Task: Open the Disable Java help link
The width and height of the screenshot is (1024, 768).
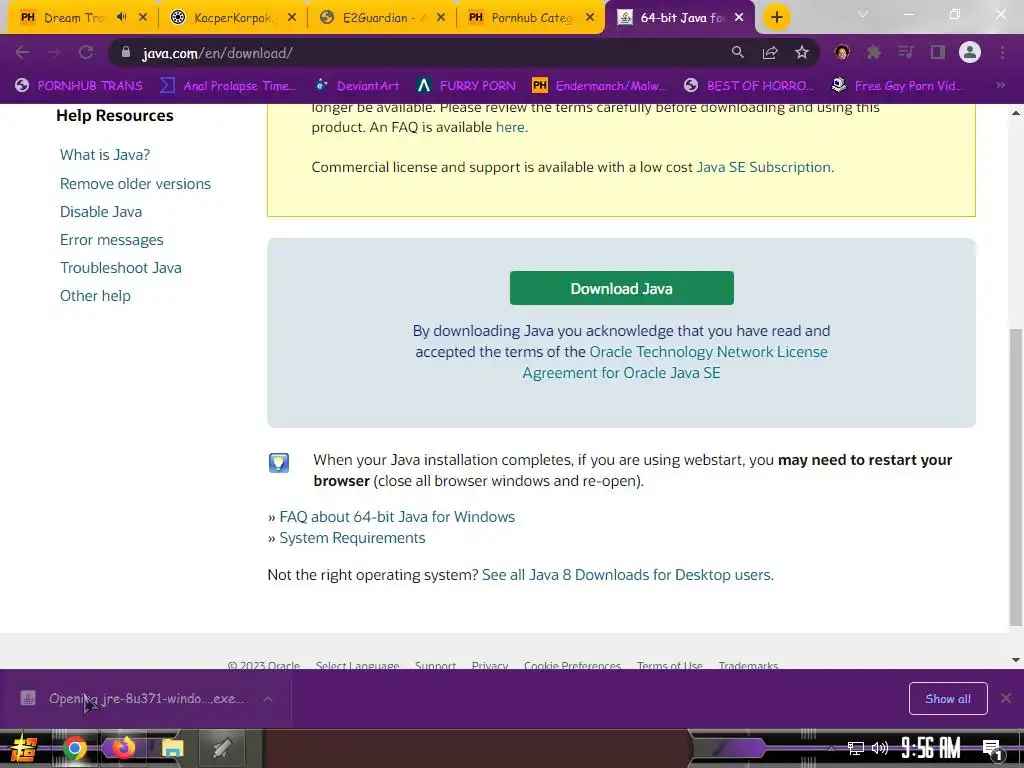Action: [101, 212]
